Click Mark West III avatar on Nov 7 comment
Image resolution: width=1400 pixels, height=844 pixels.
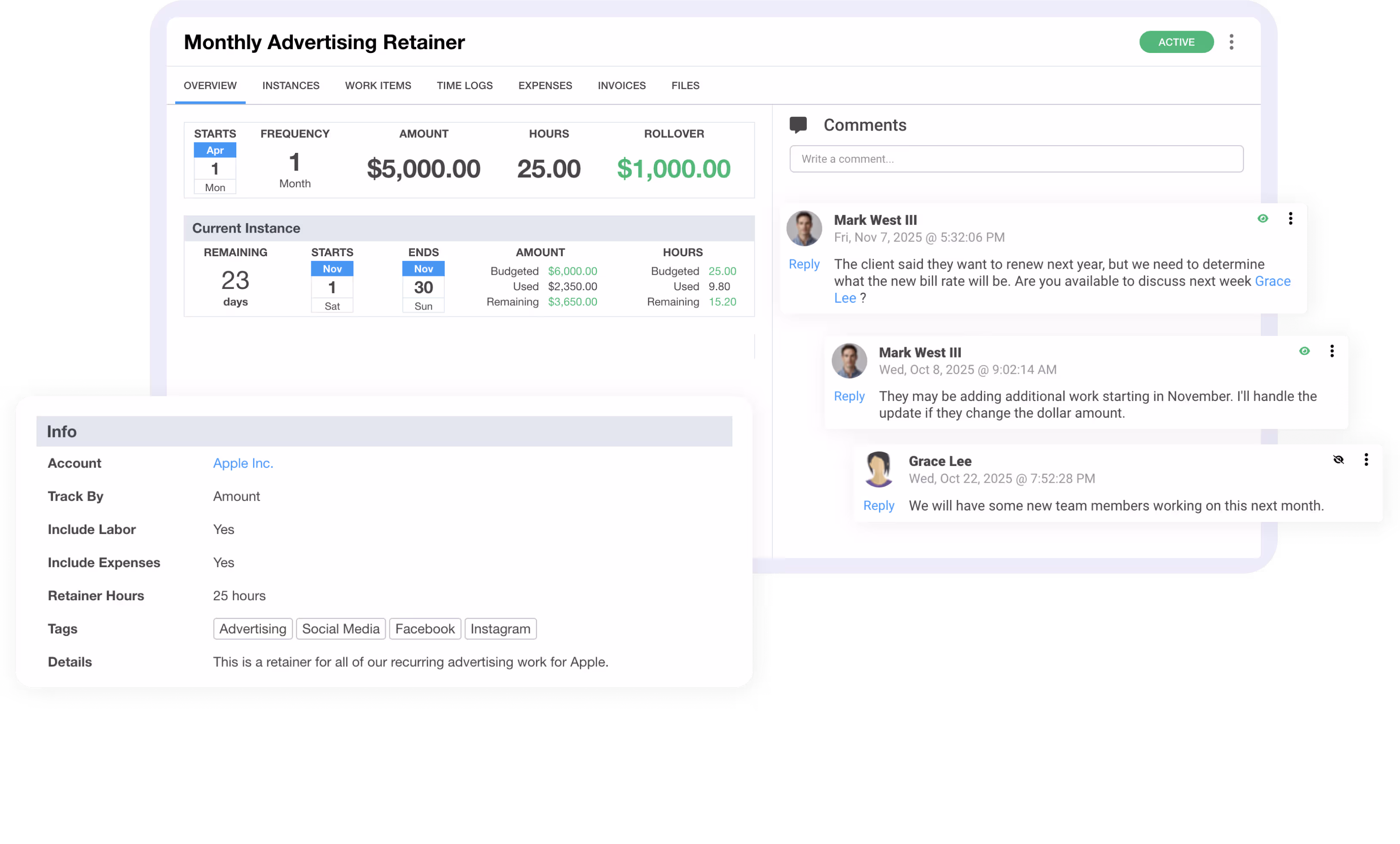[804, 229]
